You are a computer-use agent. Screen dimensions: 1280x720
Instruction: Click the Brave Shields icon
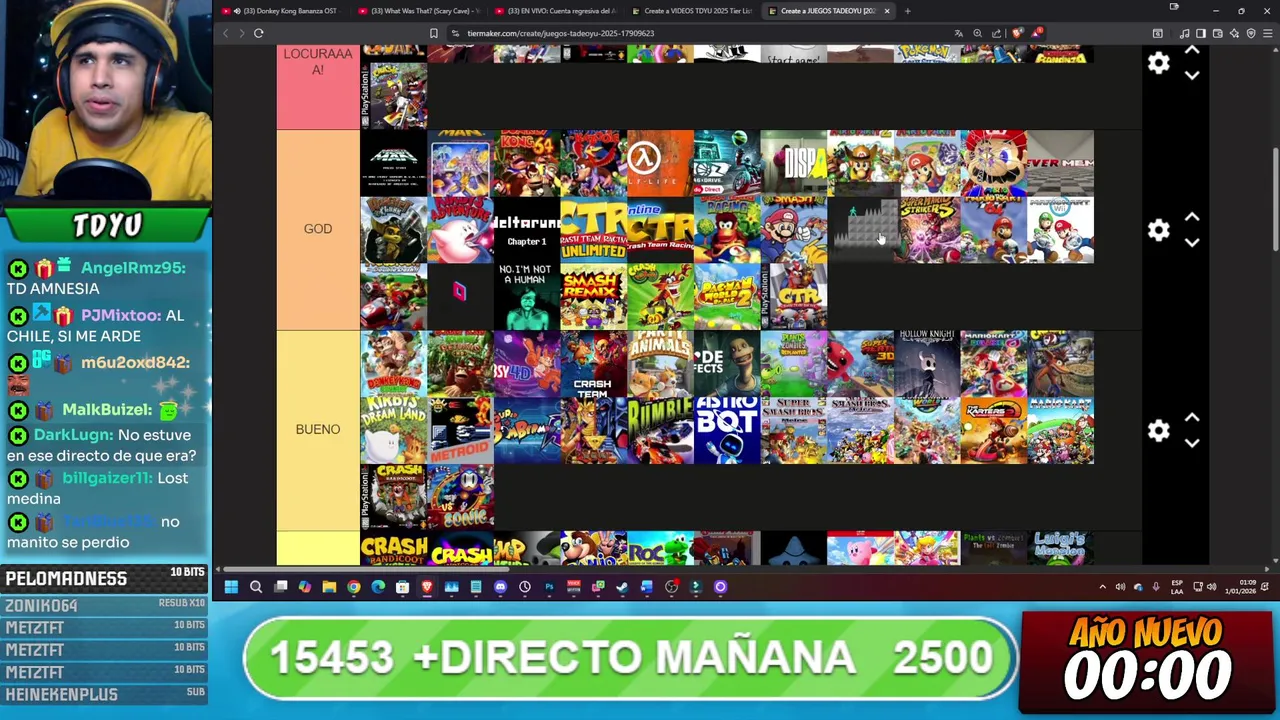(1018, 33)
